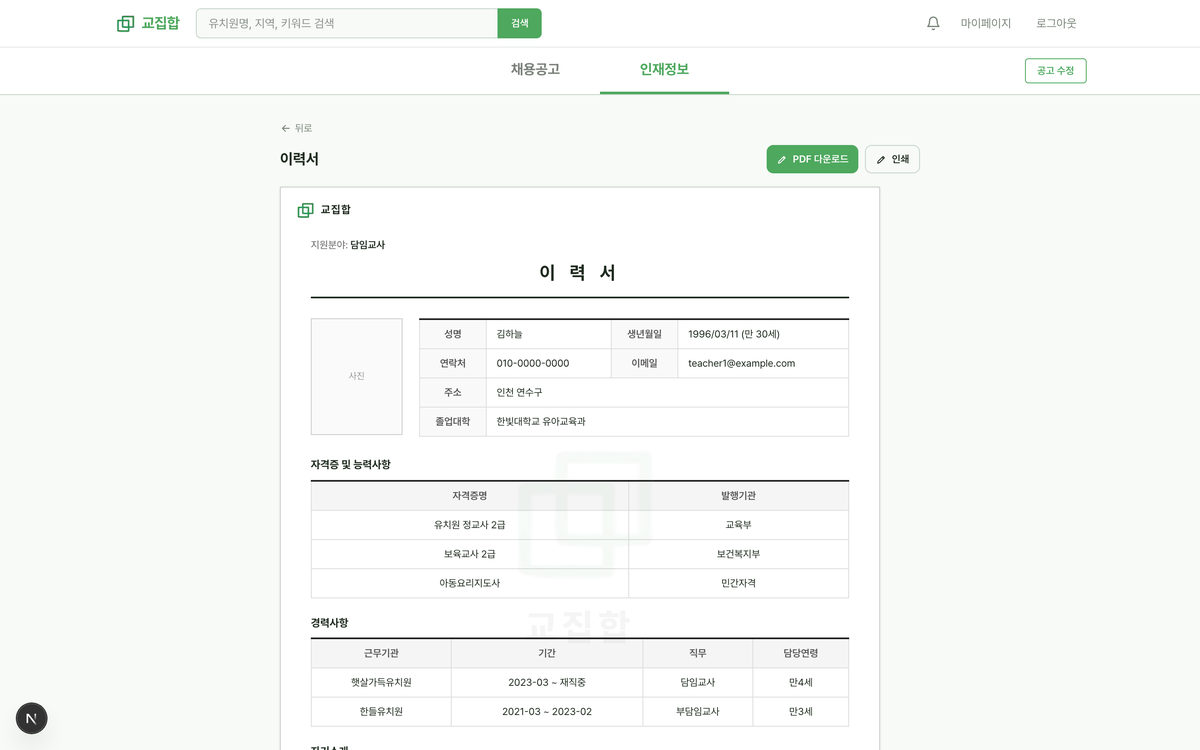Open 마이페이지 from the header
The image size is (1200, 750).
(x=986, y=23)
